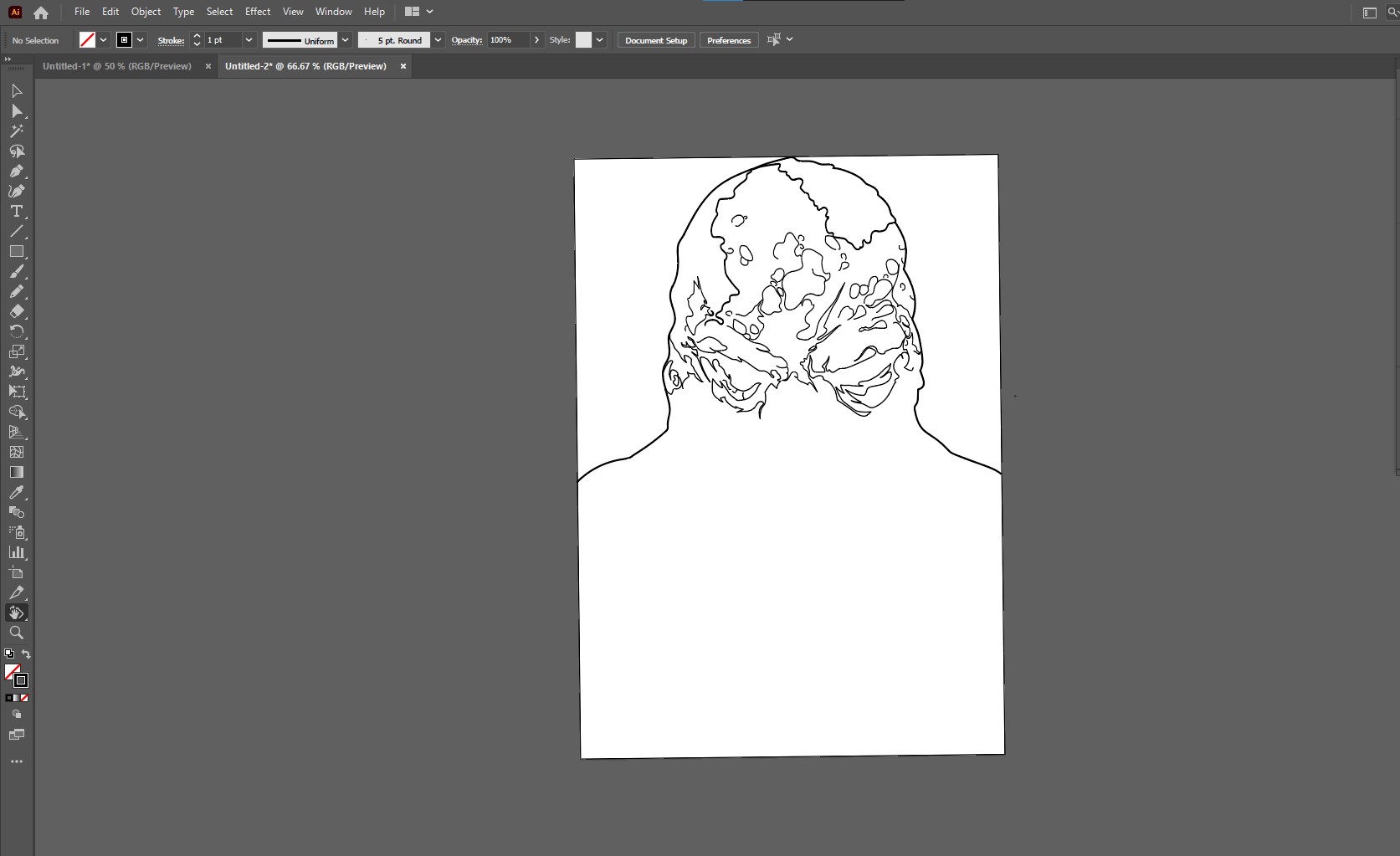
Task: Open the Effect menu
Action: coord(258,12)
